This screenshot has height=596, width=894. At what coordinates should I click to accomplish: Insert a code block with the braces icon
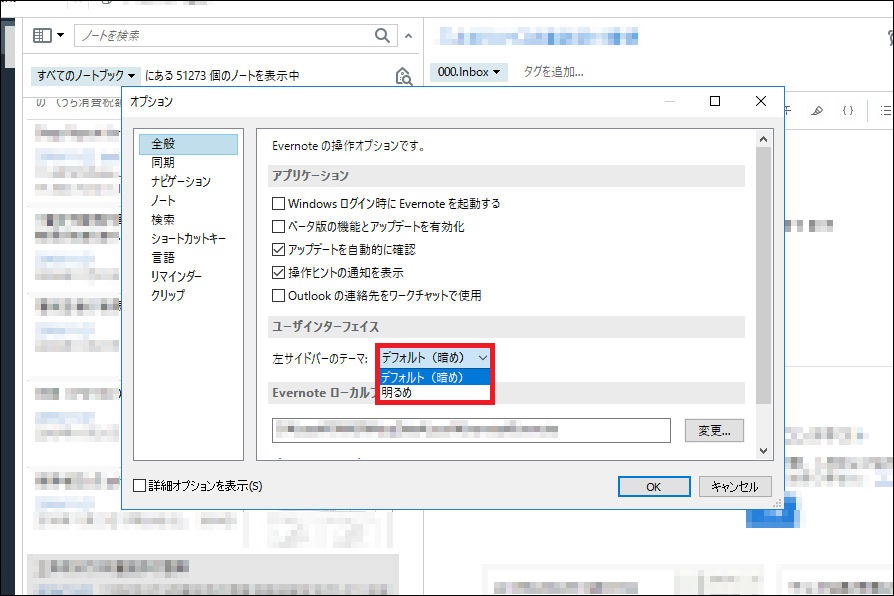[x=848, y=110]
